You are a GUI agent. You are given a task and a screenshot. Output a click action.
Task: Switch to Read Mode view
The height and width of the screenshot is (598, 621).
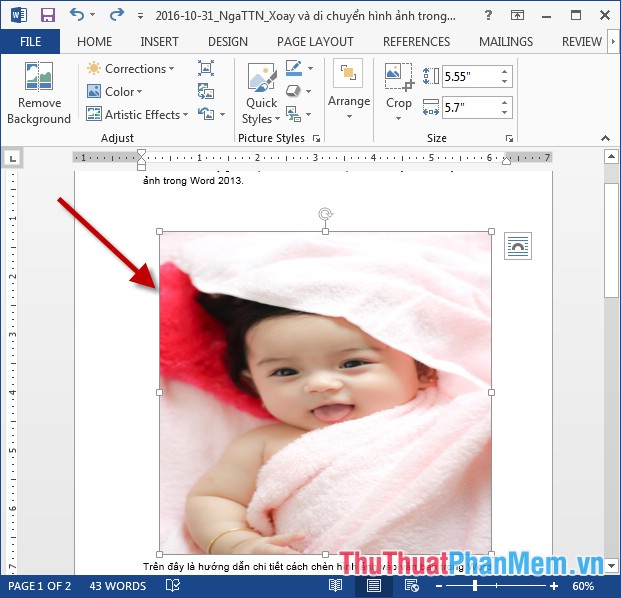(x=335, y=585)
